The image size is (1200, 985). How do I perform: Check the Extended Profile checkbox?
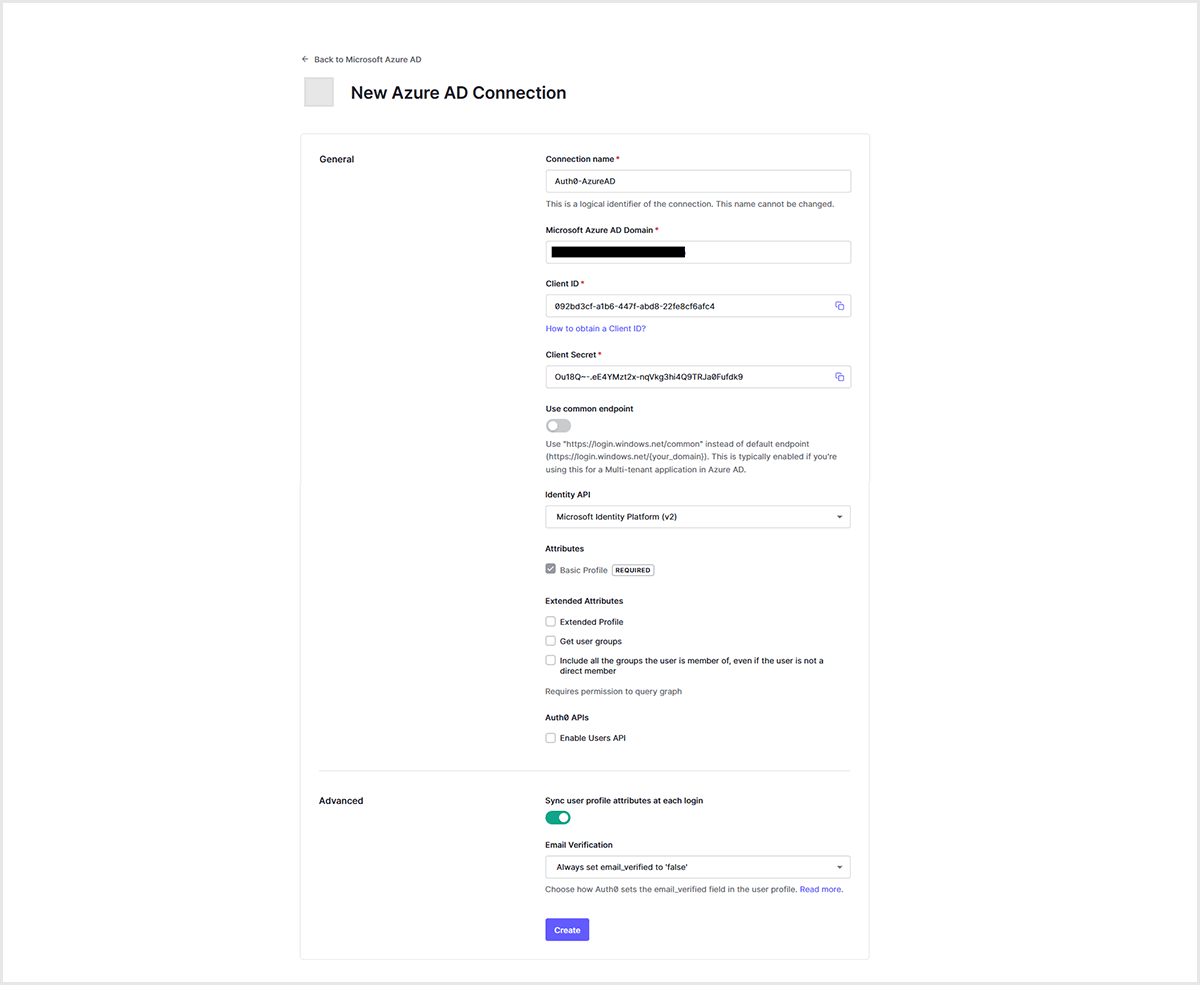tap(551, 622)
